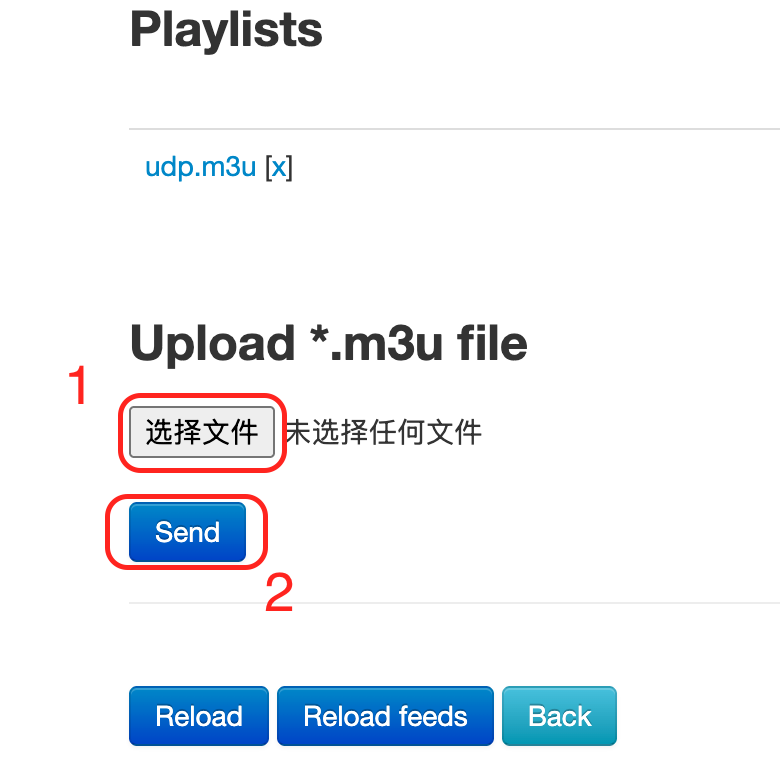Click the closing bracket after the x
The image size is (780, 772).
290,167
